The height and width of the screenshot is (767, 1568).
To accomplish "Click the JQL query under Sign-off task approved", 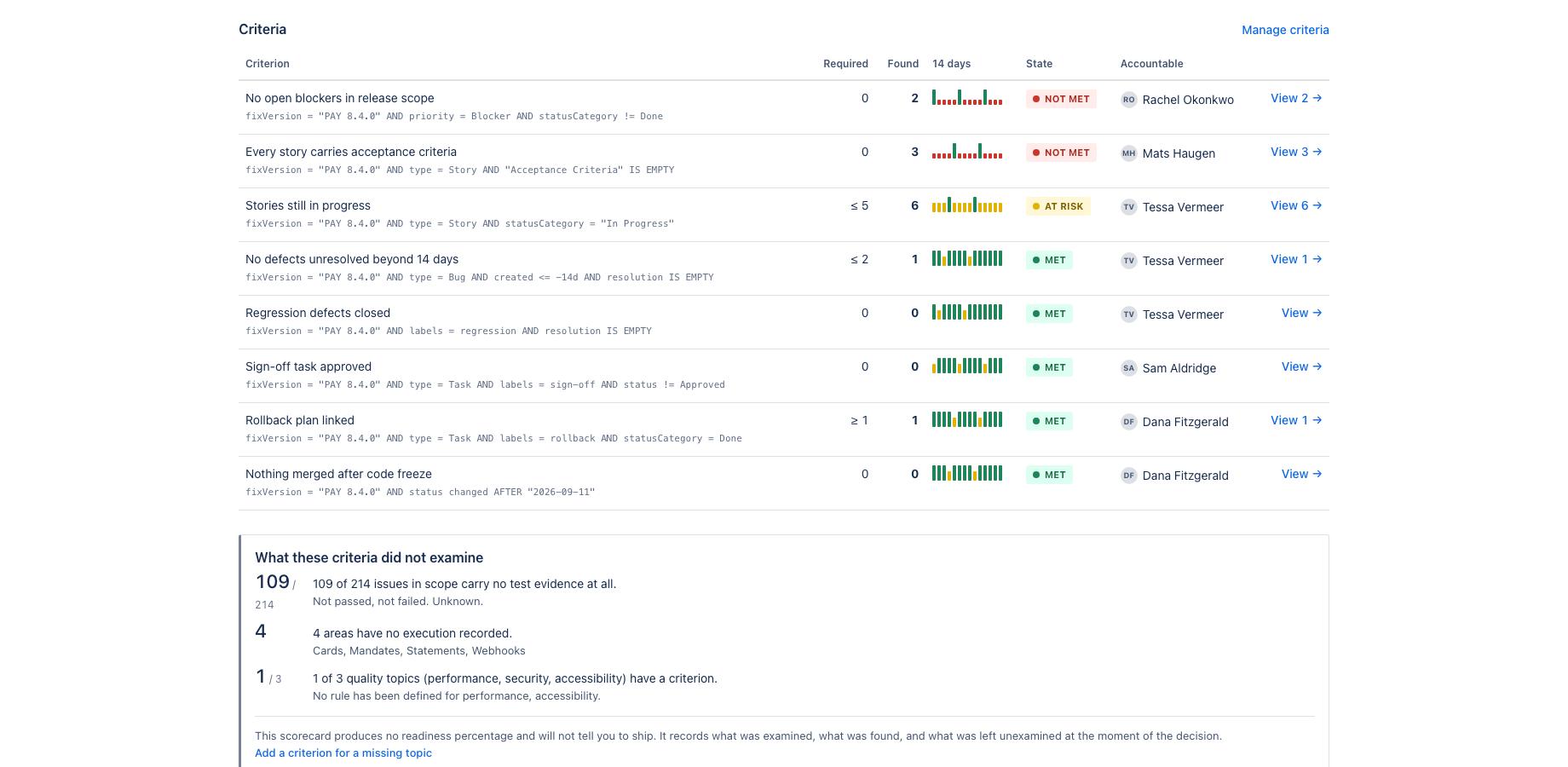I will pos(485,385).
